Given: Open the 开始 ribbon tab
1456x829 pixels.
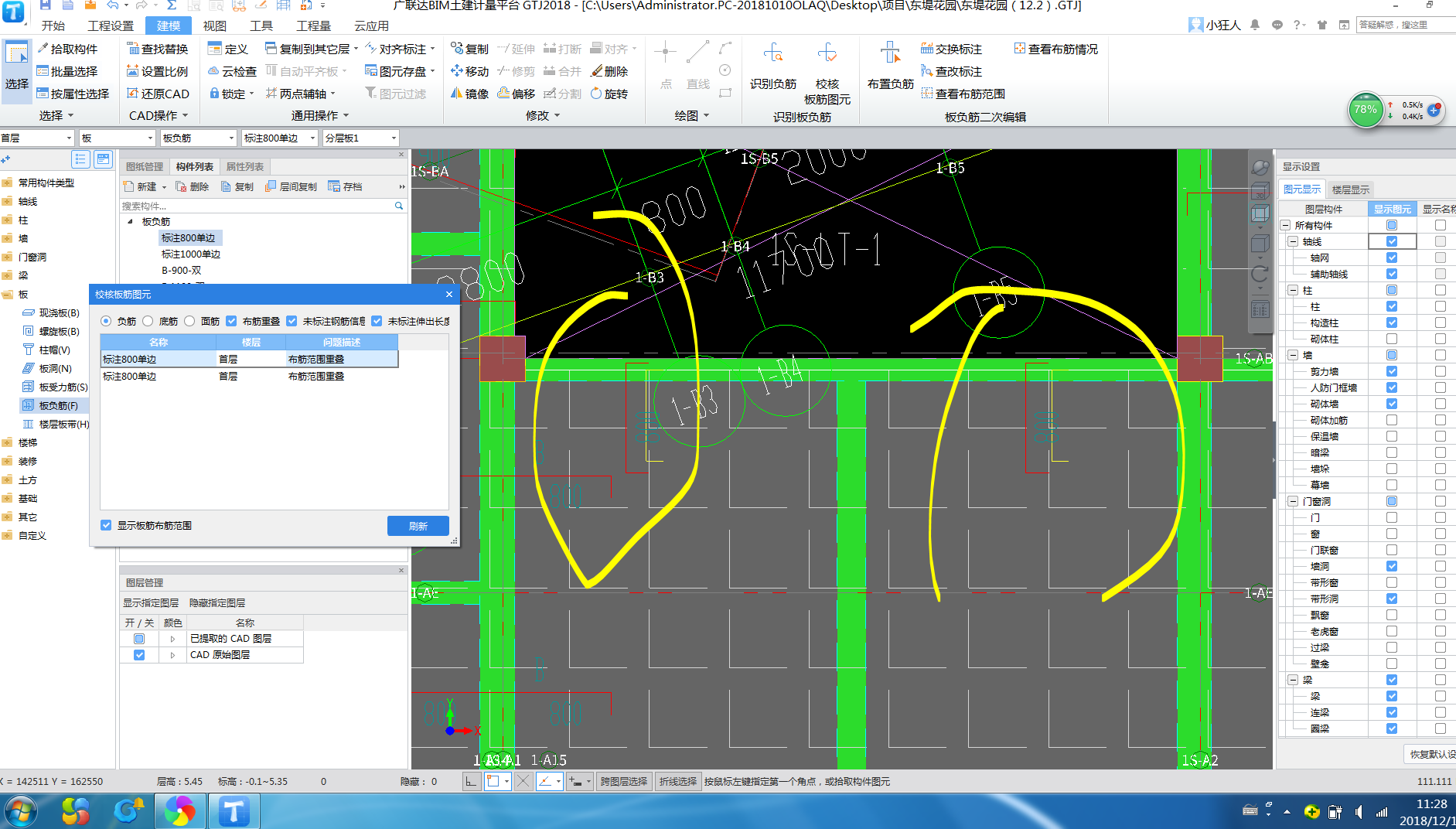Looking at the screenshot, I should 53,26.
